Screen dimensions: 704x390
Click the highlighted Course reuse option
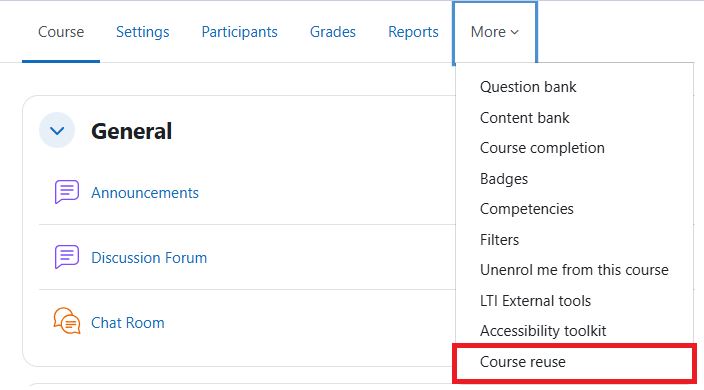point(574,363)
